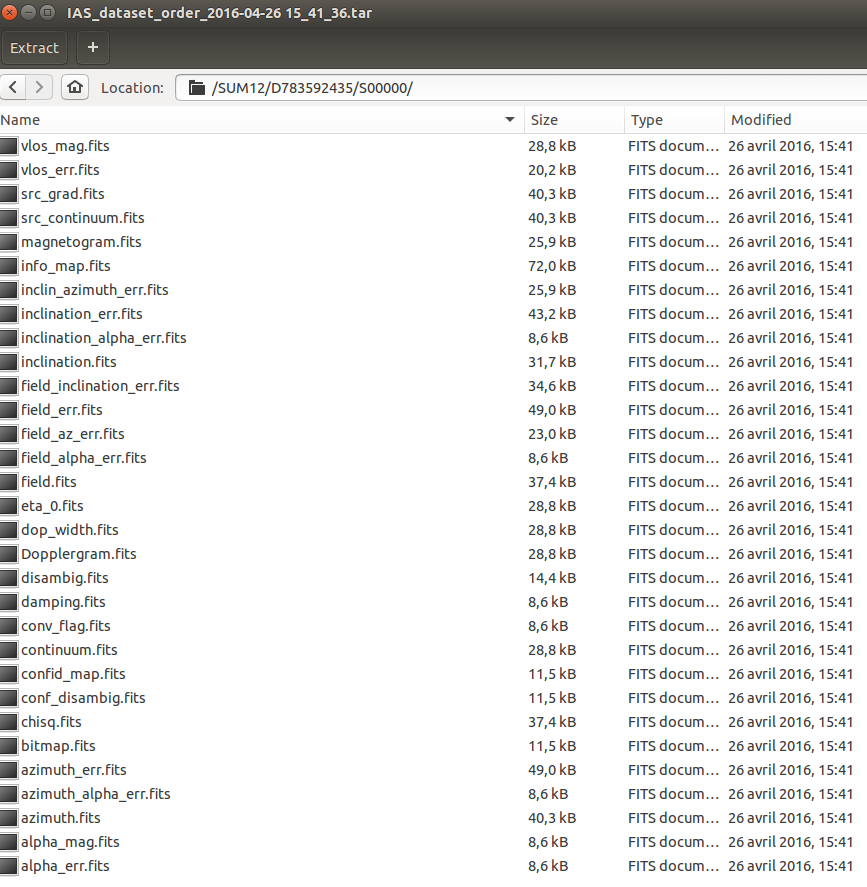Click the conf_disambig.fits file name
This screenshot has height=887, width=867.
pyautogui.click(x=83, y=698)
